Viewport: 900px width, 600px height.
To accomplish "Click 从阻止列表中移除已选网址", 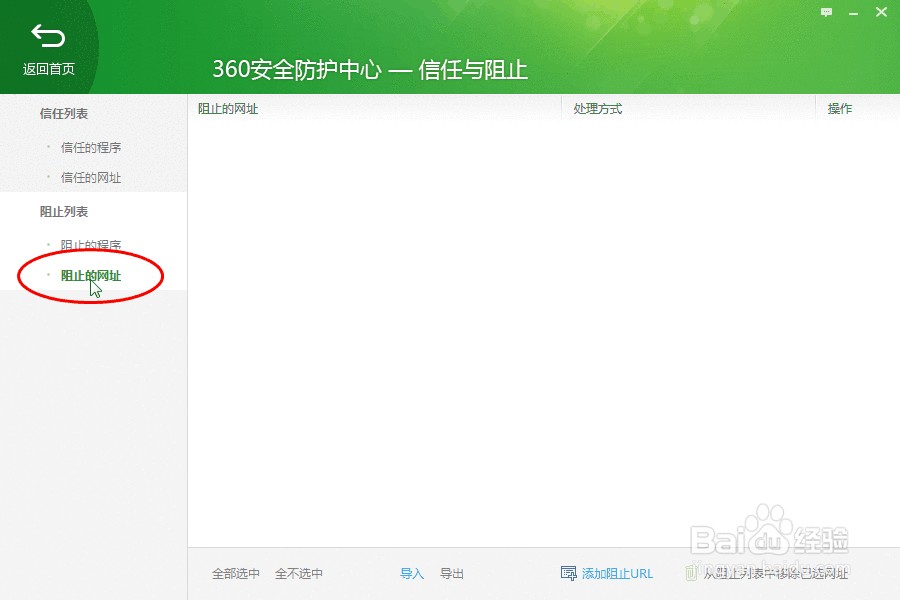I will coord(775,574).
